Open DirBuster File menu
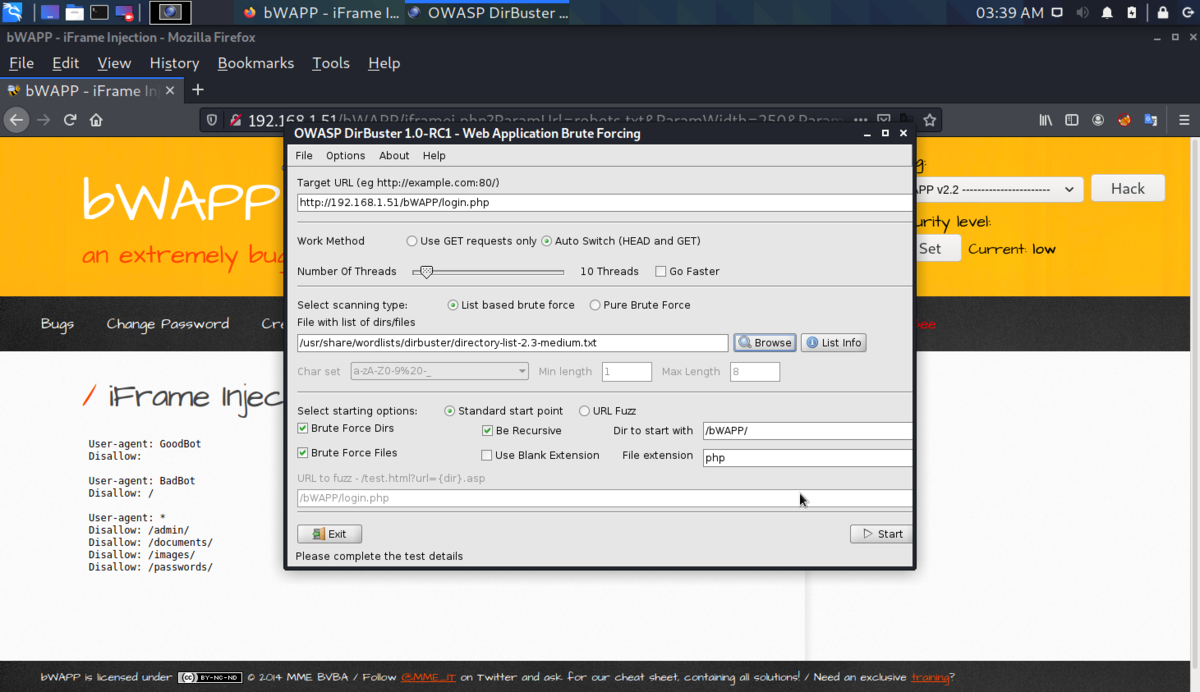Screen dimensions: 1200x692 pyautogui.click(x=304, y=156)
